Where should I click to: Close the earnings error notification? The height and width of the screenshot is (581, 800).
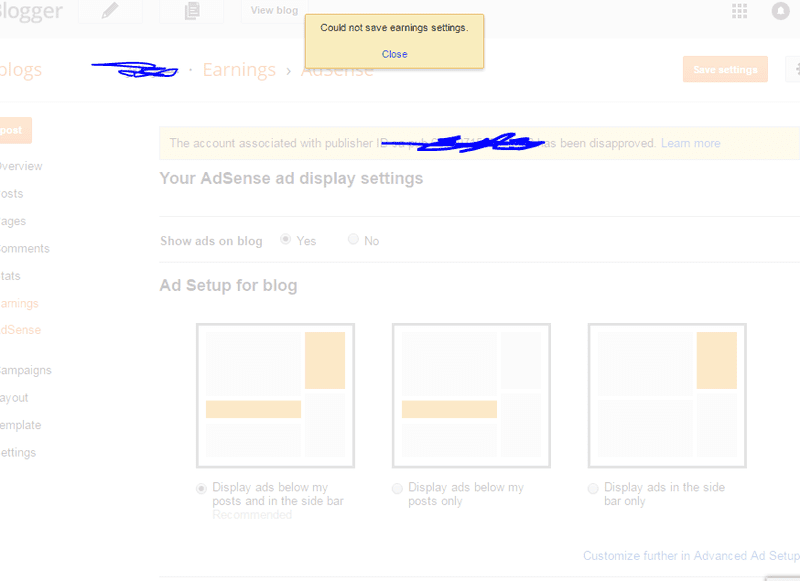click(x=394, y=54)
